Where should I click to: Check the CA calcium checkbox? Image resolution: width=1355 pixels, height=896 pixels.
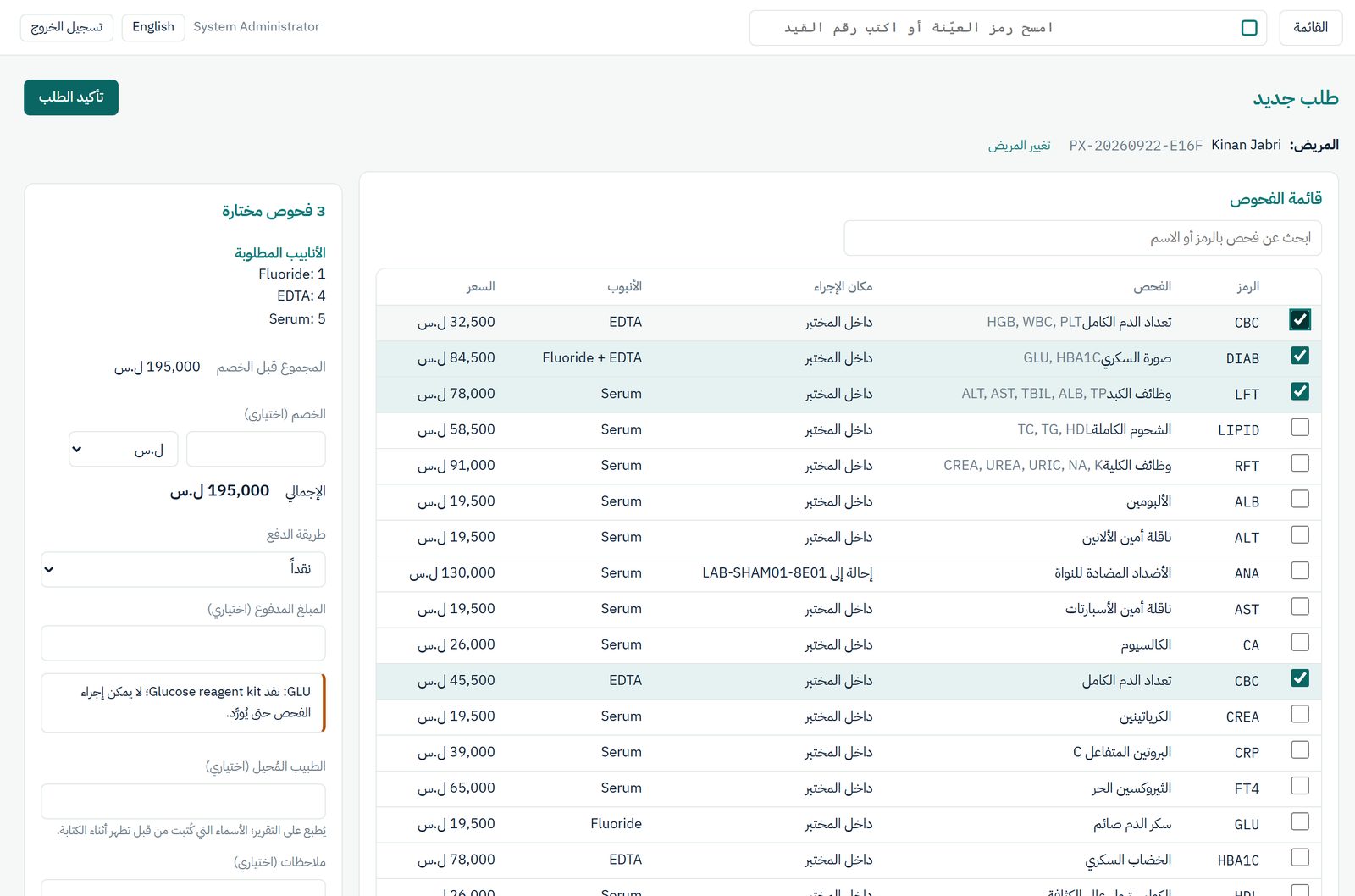[1300, 643]
